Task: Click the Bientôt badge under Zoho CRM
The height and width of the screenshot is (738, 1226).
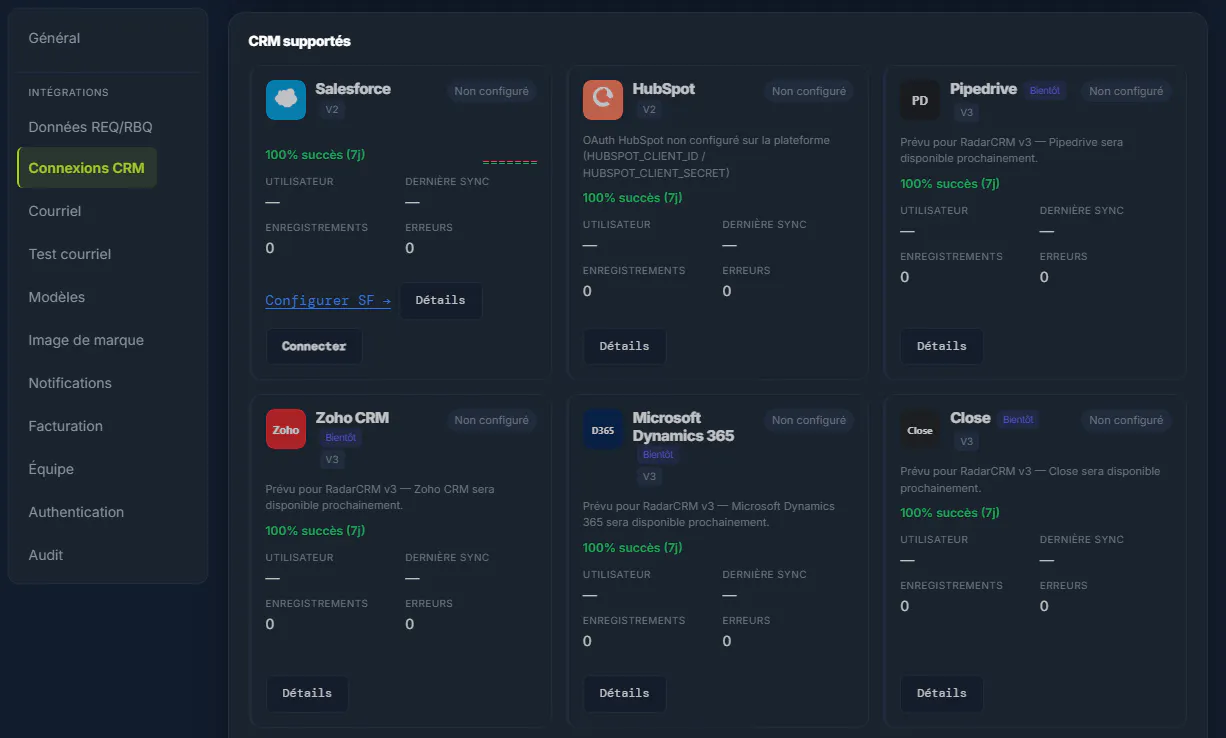Action: tap(343, 438)
